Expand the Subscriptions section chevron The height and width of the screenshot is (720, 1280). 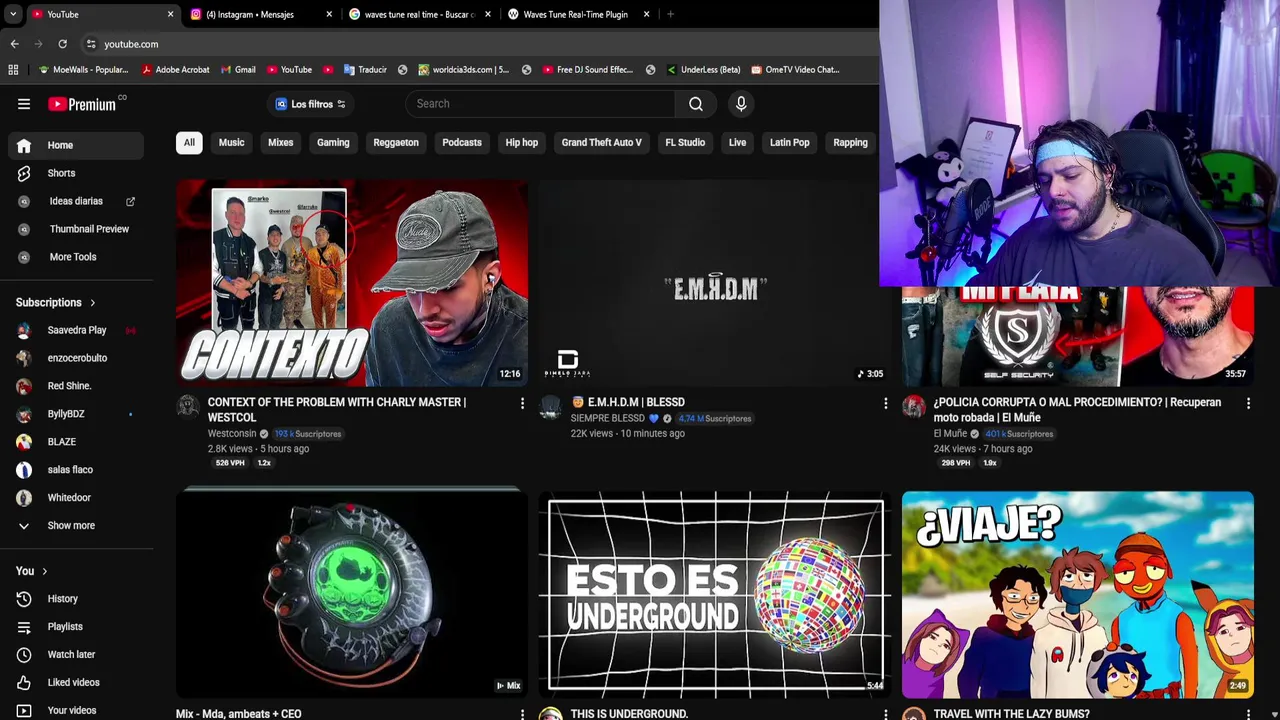pos(92,303)
